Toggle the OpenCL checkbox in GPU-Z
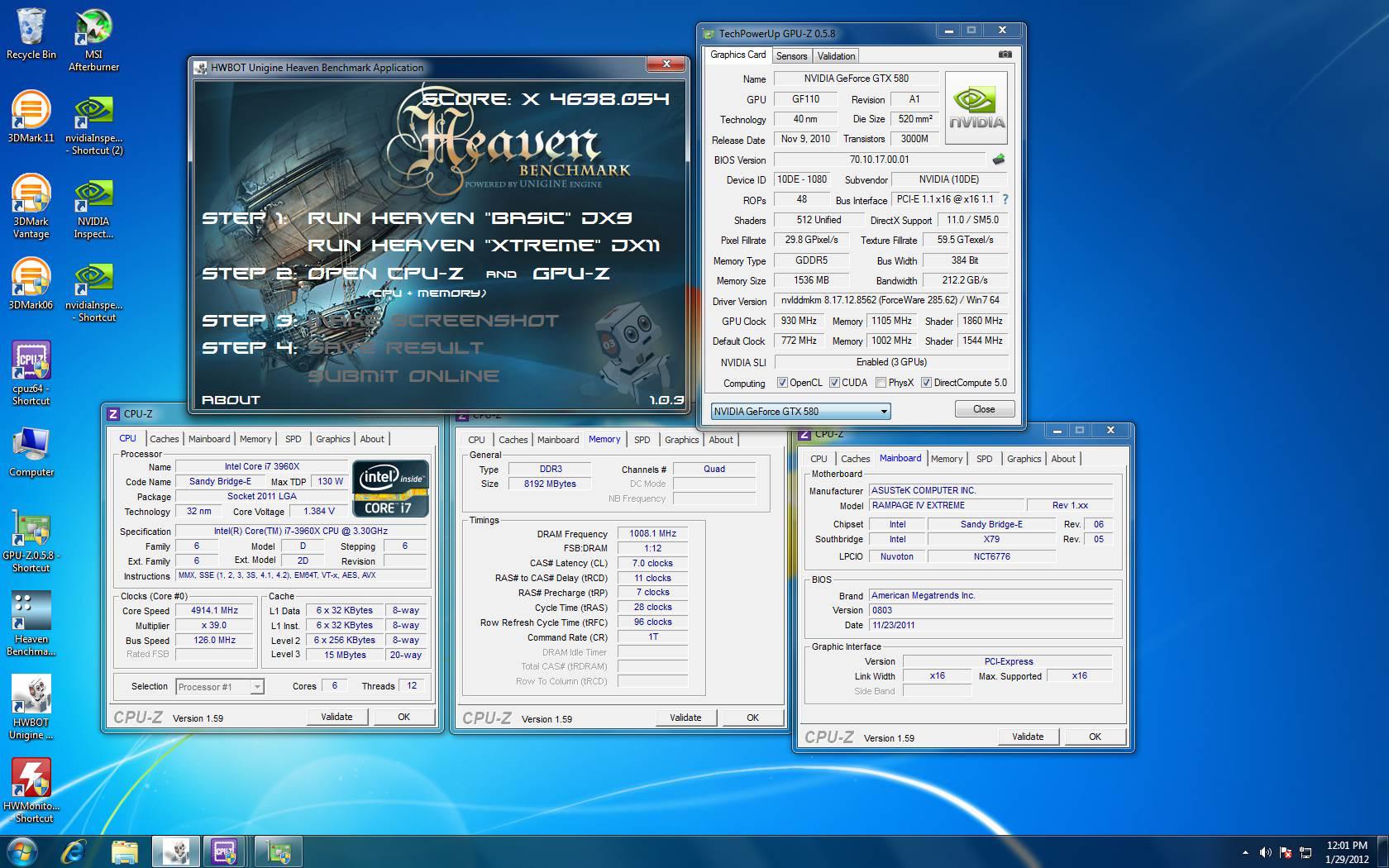The image size is (1389, 868). [782, 383]
